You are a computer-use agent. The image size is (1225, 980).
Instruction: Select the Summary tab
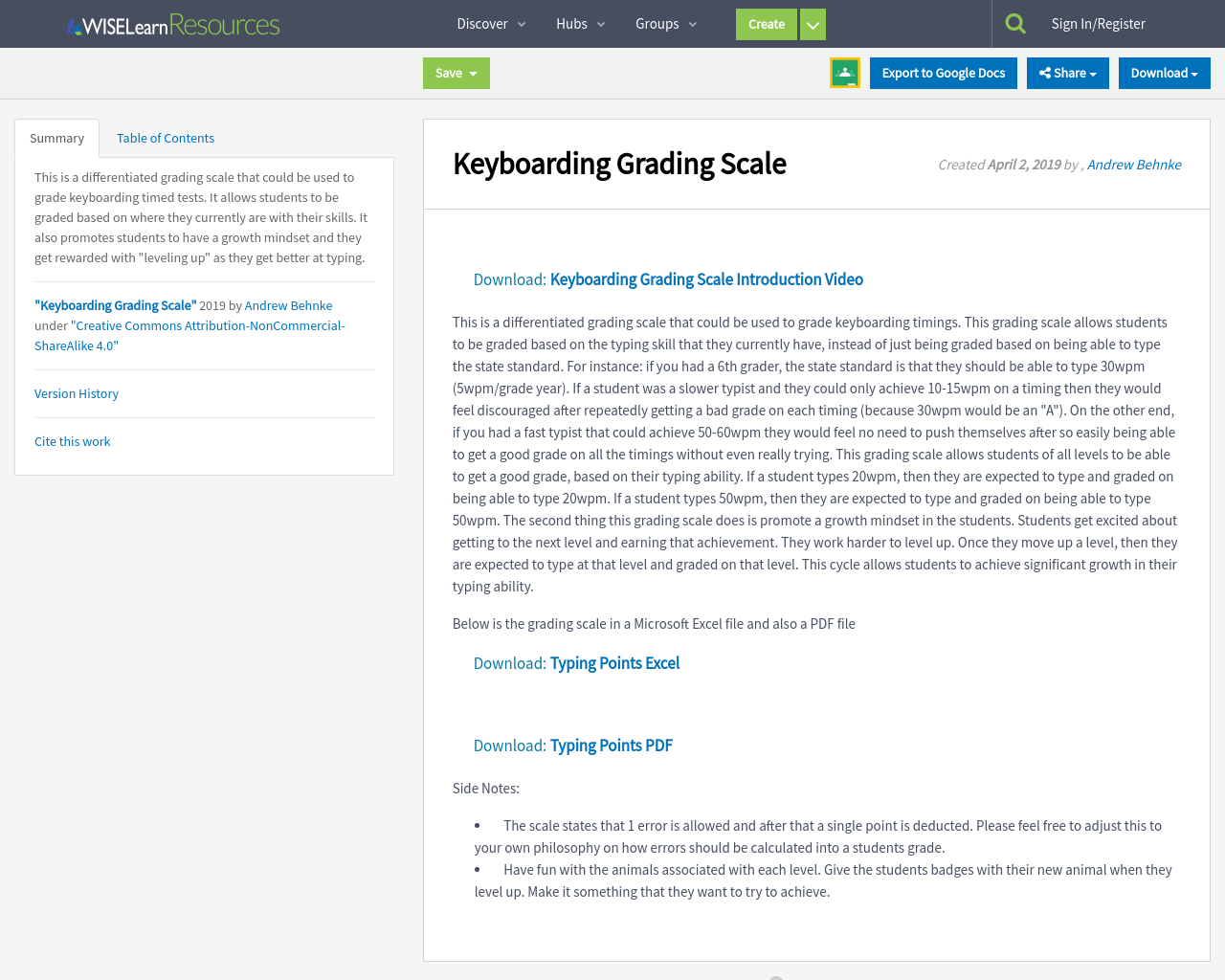pos(56,137)
